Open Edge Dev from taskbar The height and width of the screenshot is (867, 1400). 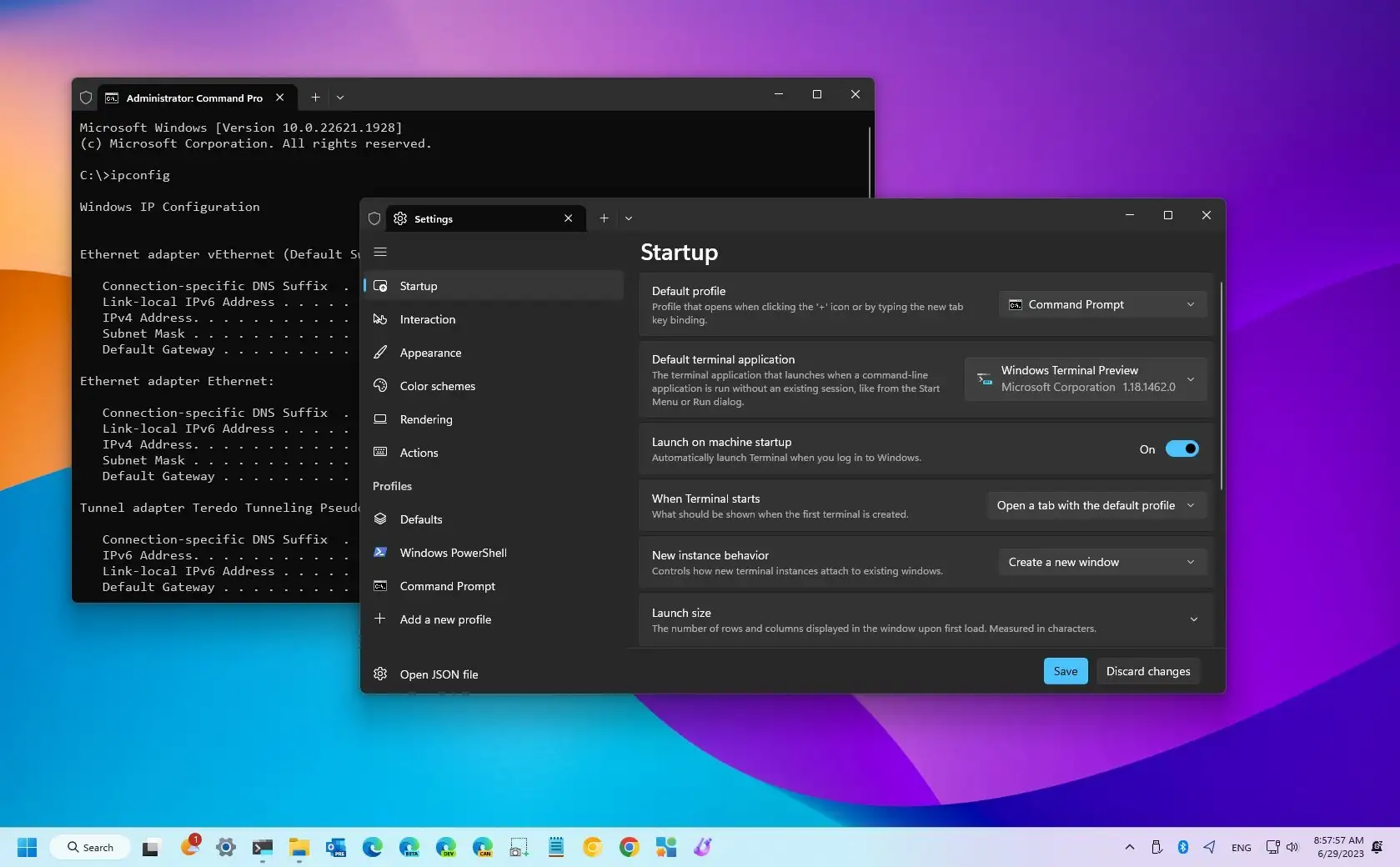[446, 847]
